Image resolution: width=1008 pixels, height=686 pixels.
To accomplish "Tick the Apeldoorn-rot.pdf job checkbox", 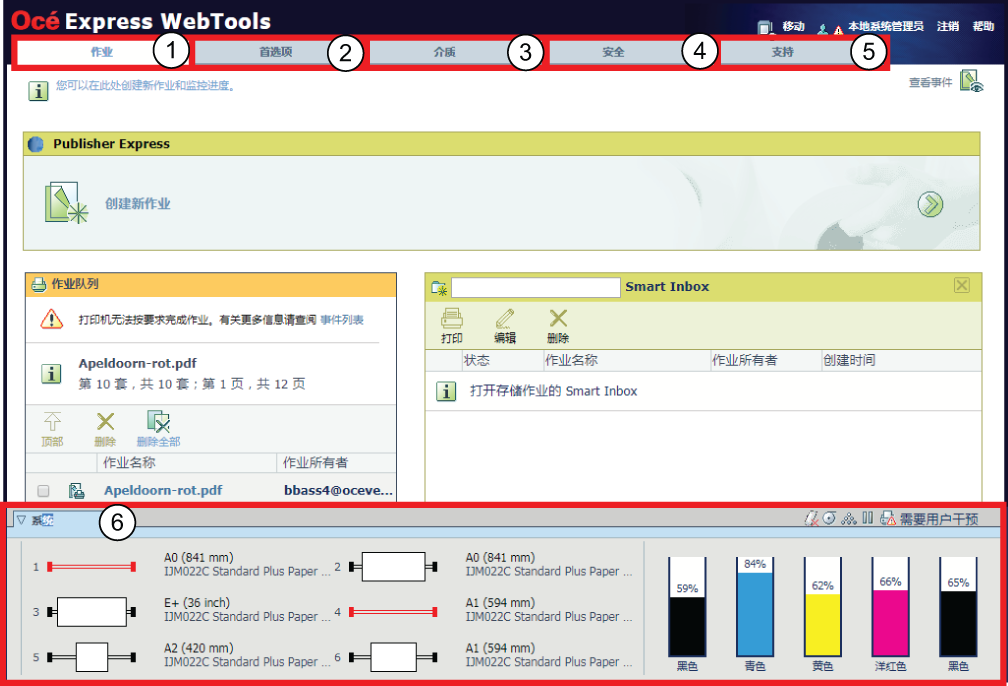I will pos(43,491).
